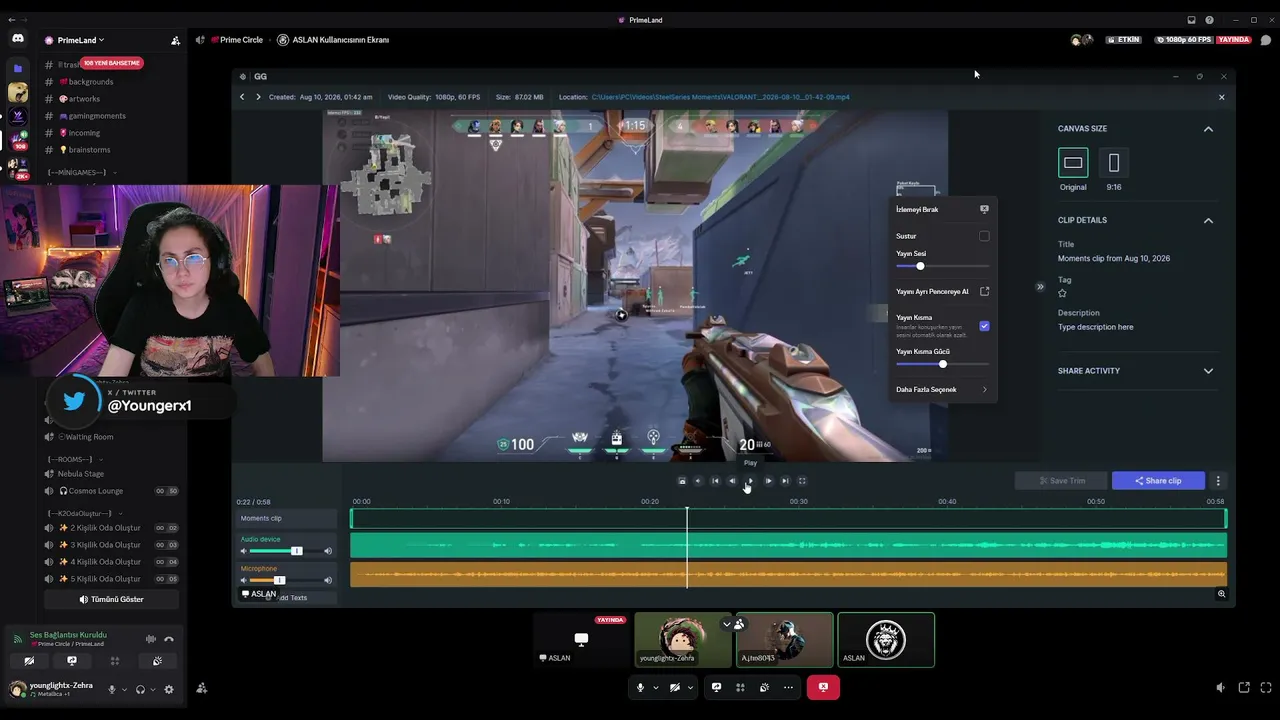Toggle headphone deafen in user panel
Image resolution: width=1280 pixels, height=720 pixels.
point(140,689)
